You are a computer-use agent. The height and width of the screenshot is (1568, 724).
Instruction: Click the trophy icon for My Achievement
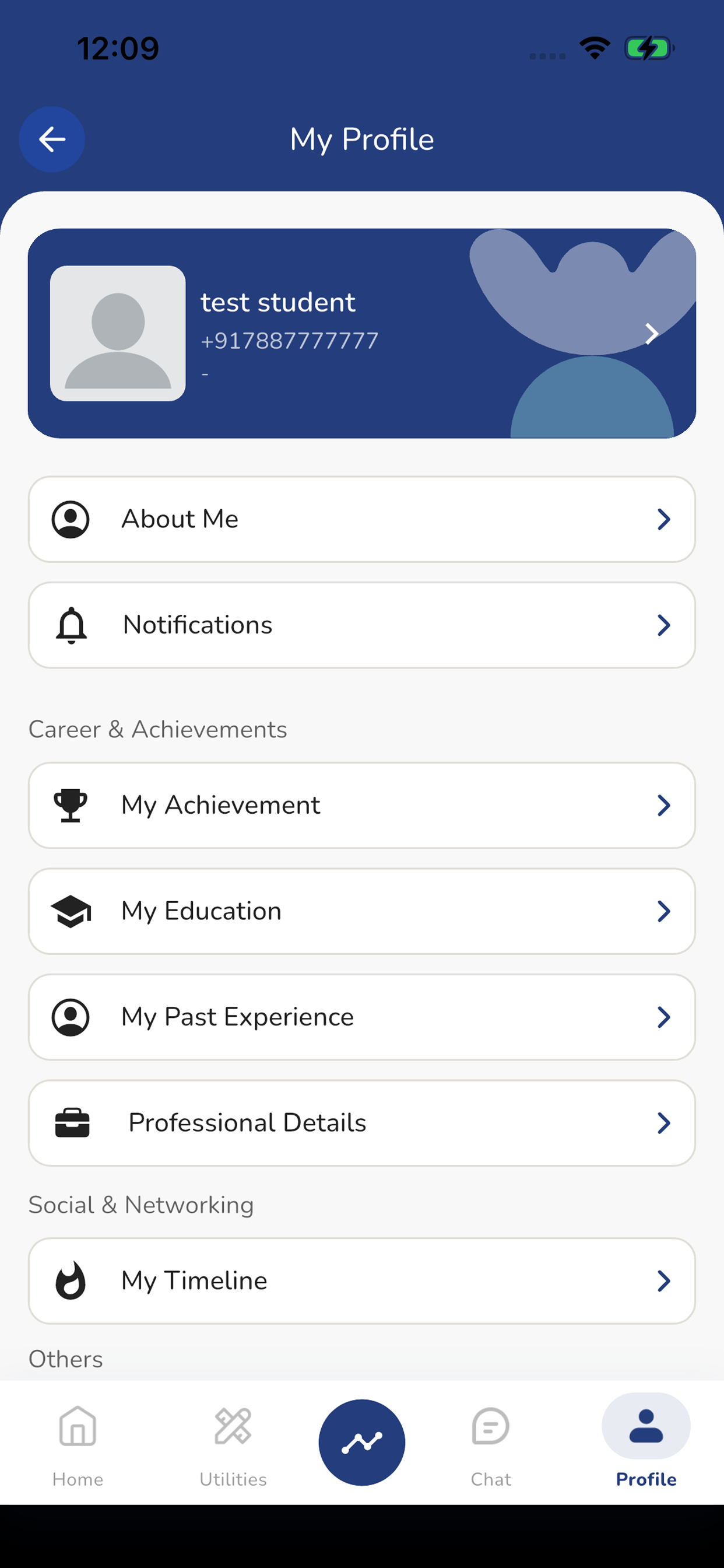71,806
